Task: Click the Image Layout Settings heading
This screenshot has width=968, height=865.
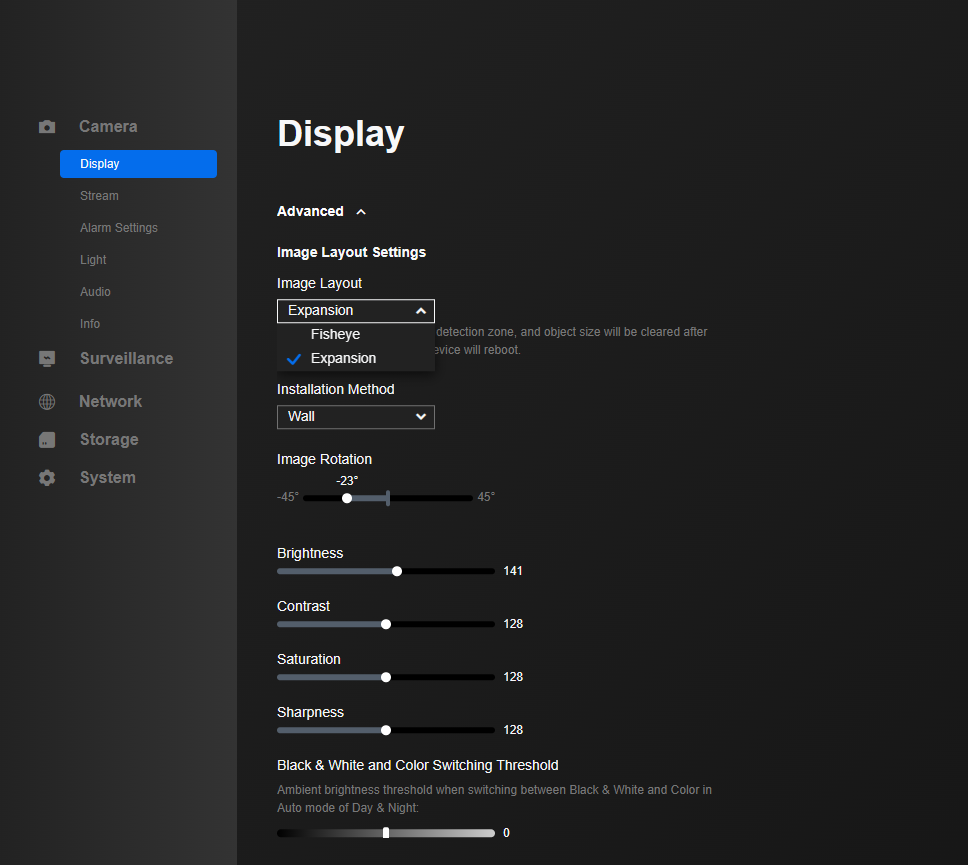Action: click(351, 253)
